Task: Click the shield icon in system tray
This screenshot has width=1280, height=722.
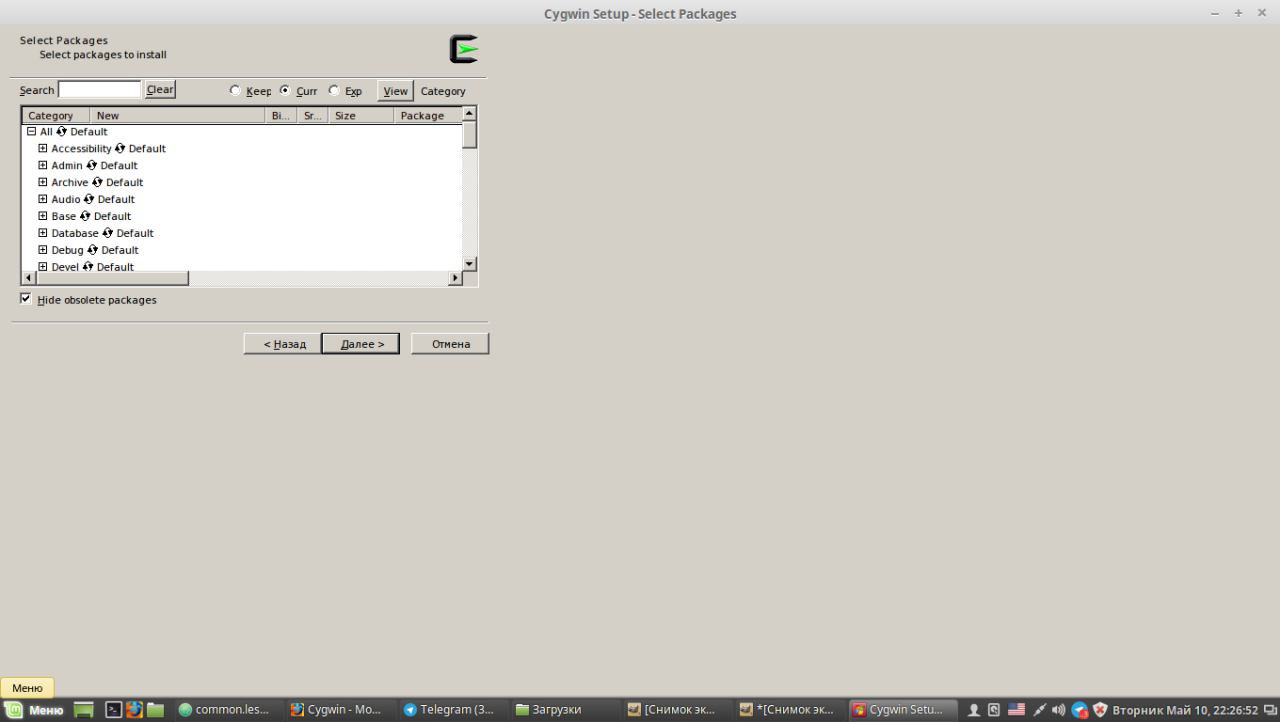Action: point(1100,710)
